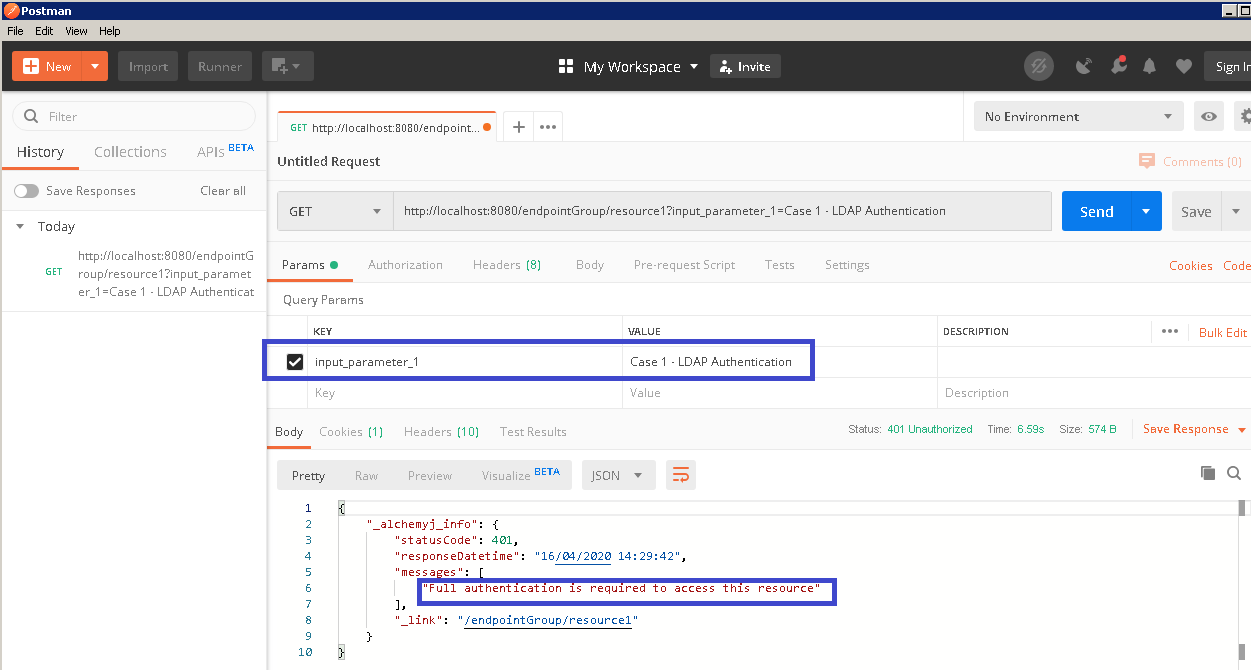This screenshot has width=1251, height=670.
Task: Click the Invite button
Action: tap(745, 67)
